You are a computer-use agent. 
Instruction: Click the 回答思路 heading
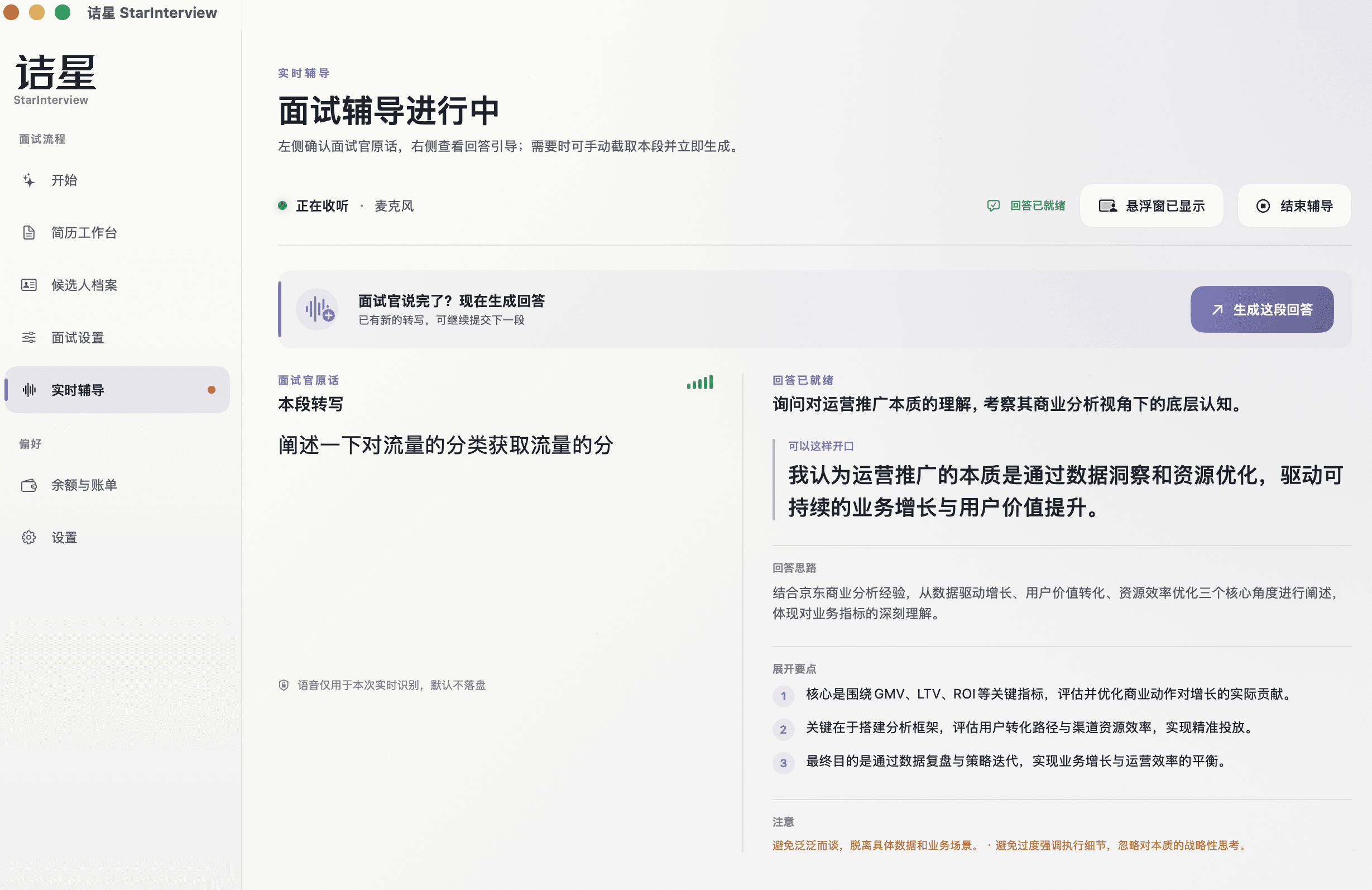[794, 568]
